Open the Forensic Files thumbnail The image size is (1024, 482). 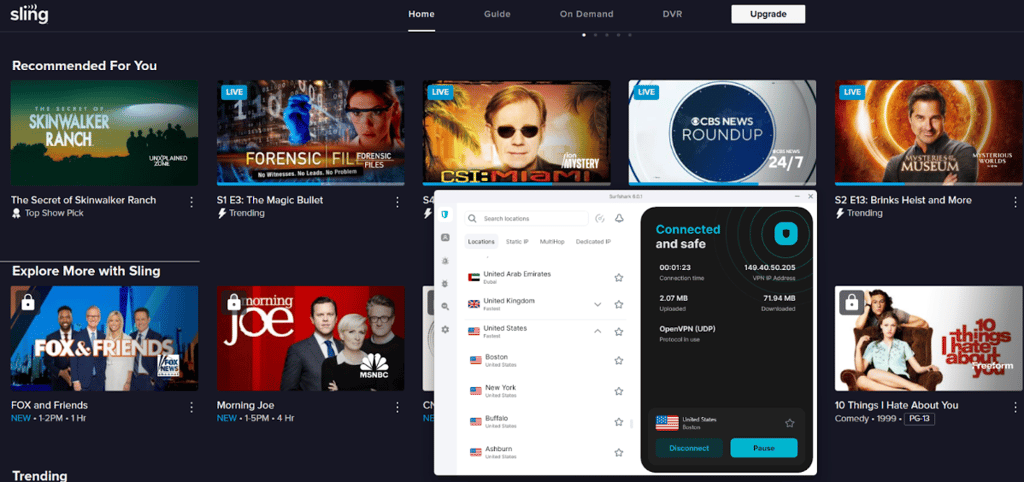pos(310,133)
